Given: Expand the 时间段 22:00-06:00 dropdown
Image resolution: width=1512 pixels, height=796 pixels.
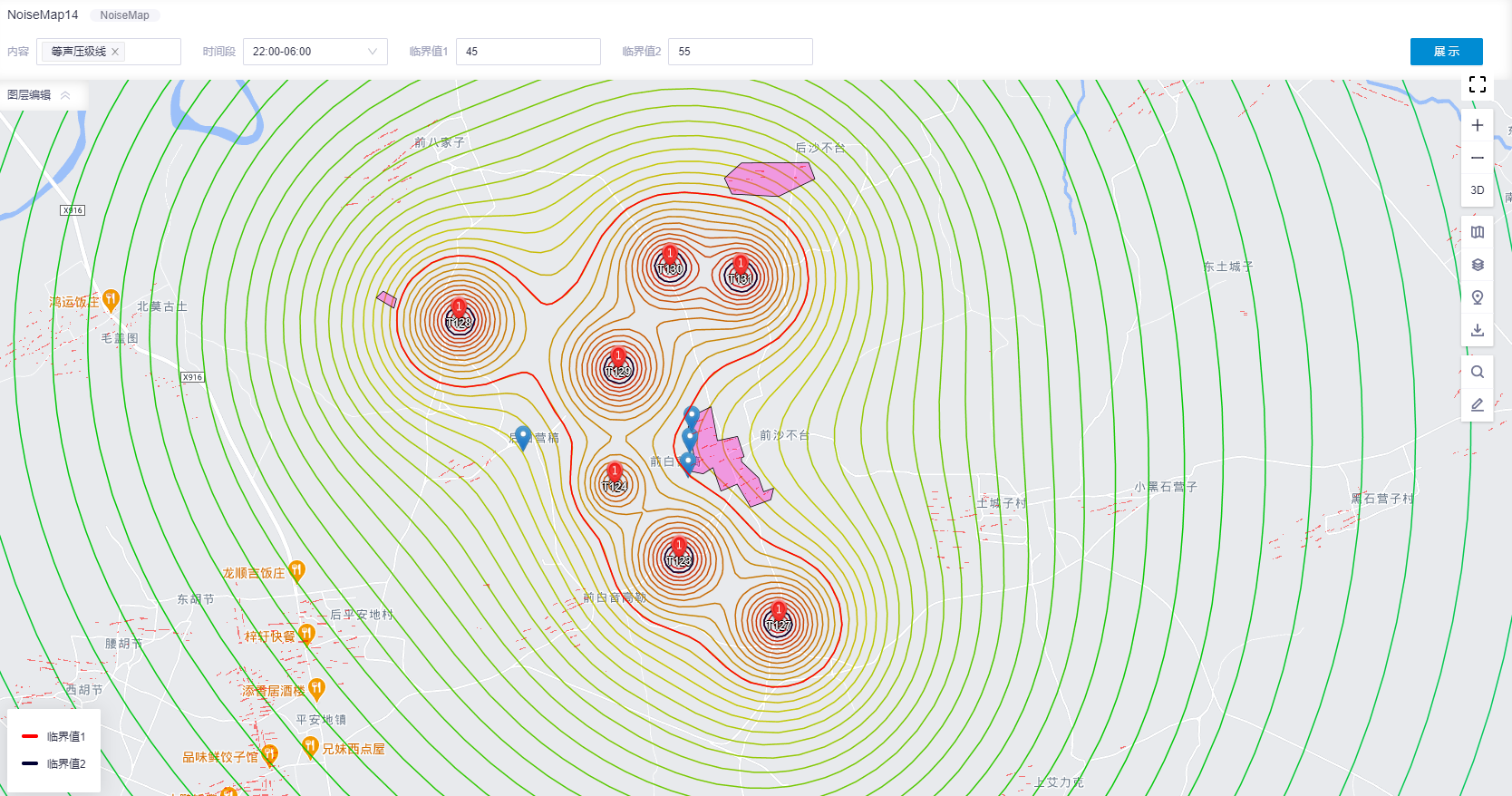Looking at the screenshot, I should click(315, 52).
